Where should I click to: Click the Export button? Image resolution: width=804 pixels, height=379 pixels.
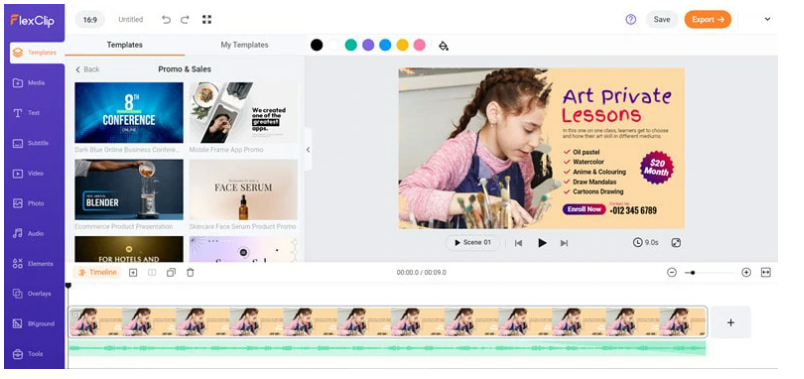pos(708,19)
